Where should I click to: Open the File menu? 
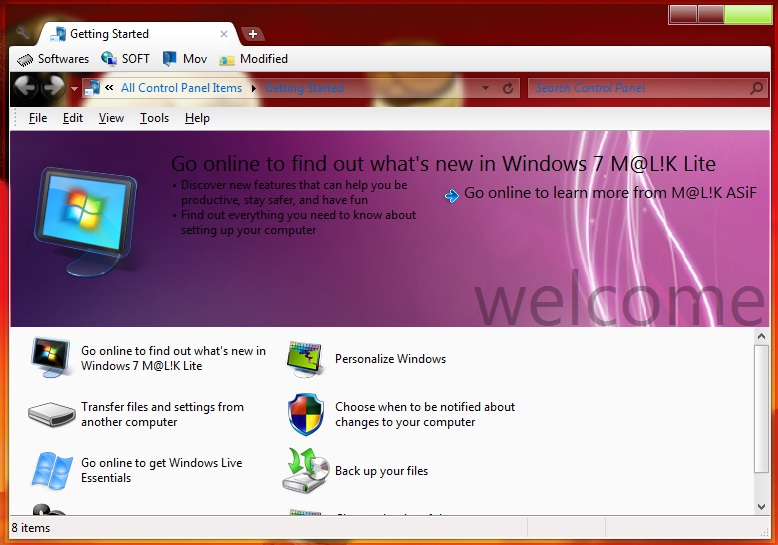coord(38,118)
